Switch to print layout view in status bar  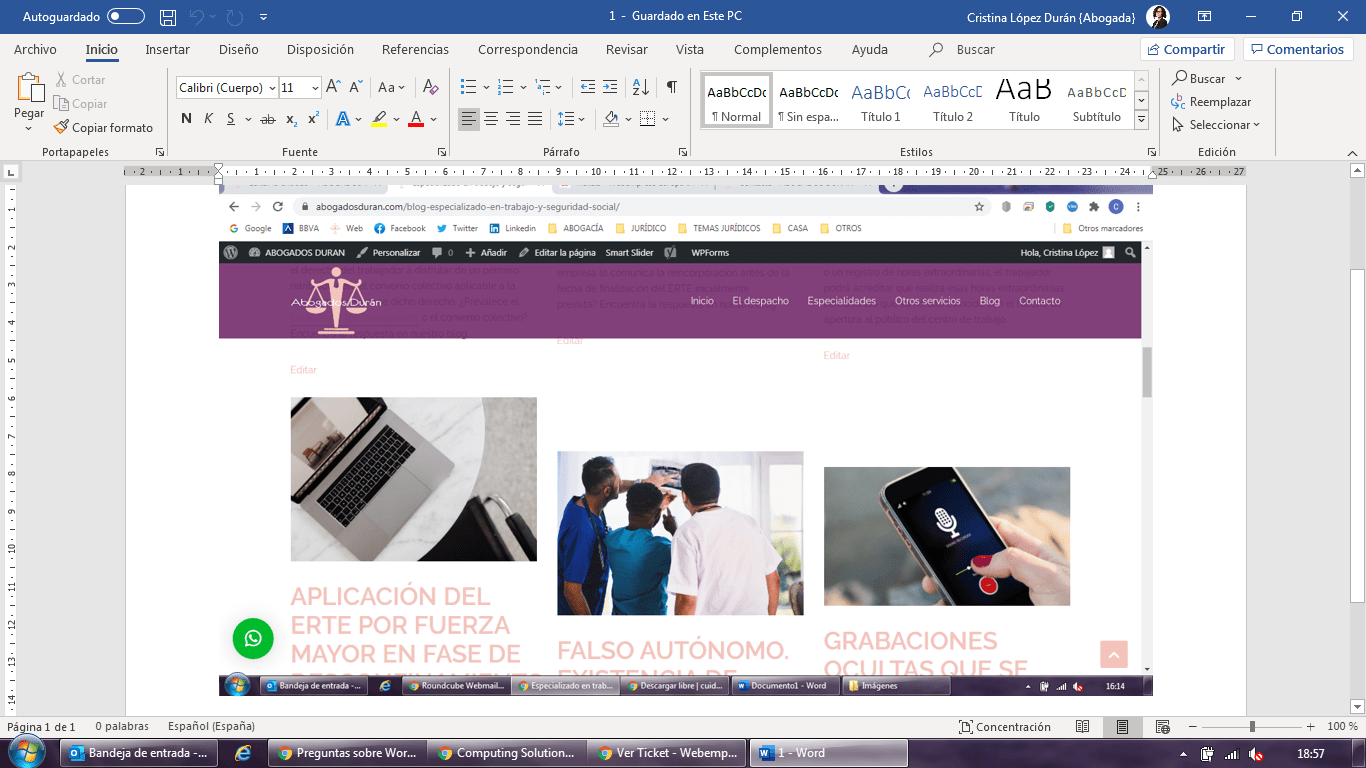click(x=1123, y=727)
